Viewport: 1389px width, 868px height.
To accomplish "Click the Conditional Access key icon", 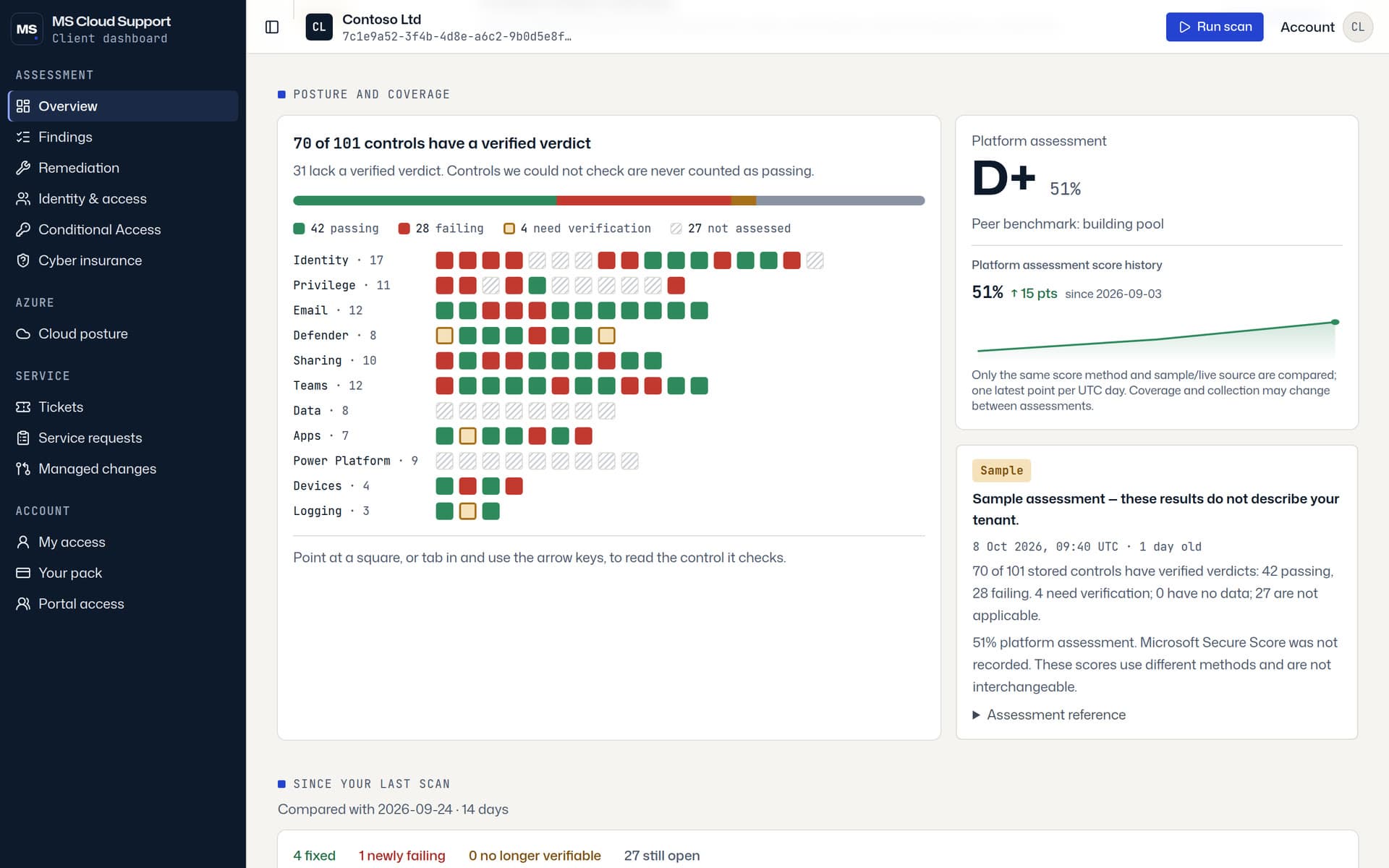I will click(x=23, y=230).
